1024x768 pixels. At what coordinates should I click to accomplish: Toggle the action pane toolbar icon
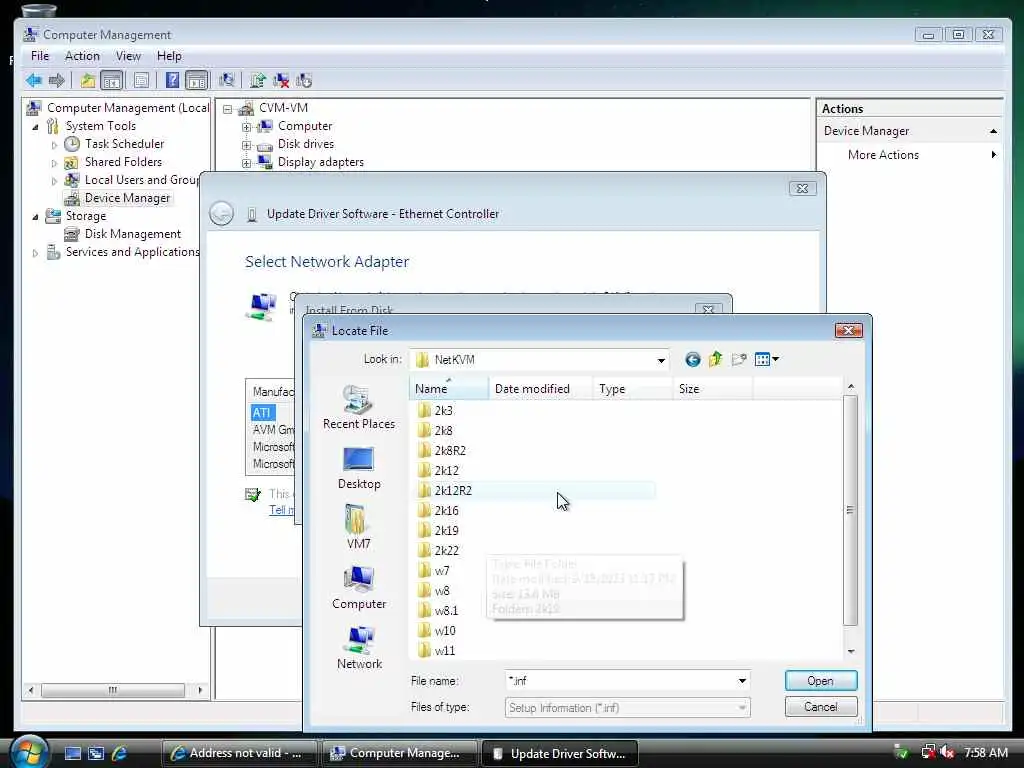pyautogui.click(x=197, y=80)
